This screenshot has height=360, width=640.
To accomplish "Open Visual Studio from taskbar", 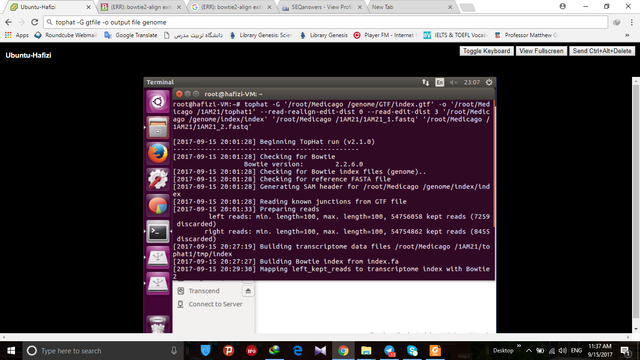I will pos(320,351).
